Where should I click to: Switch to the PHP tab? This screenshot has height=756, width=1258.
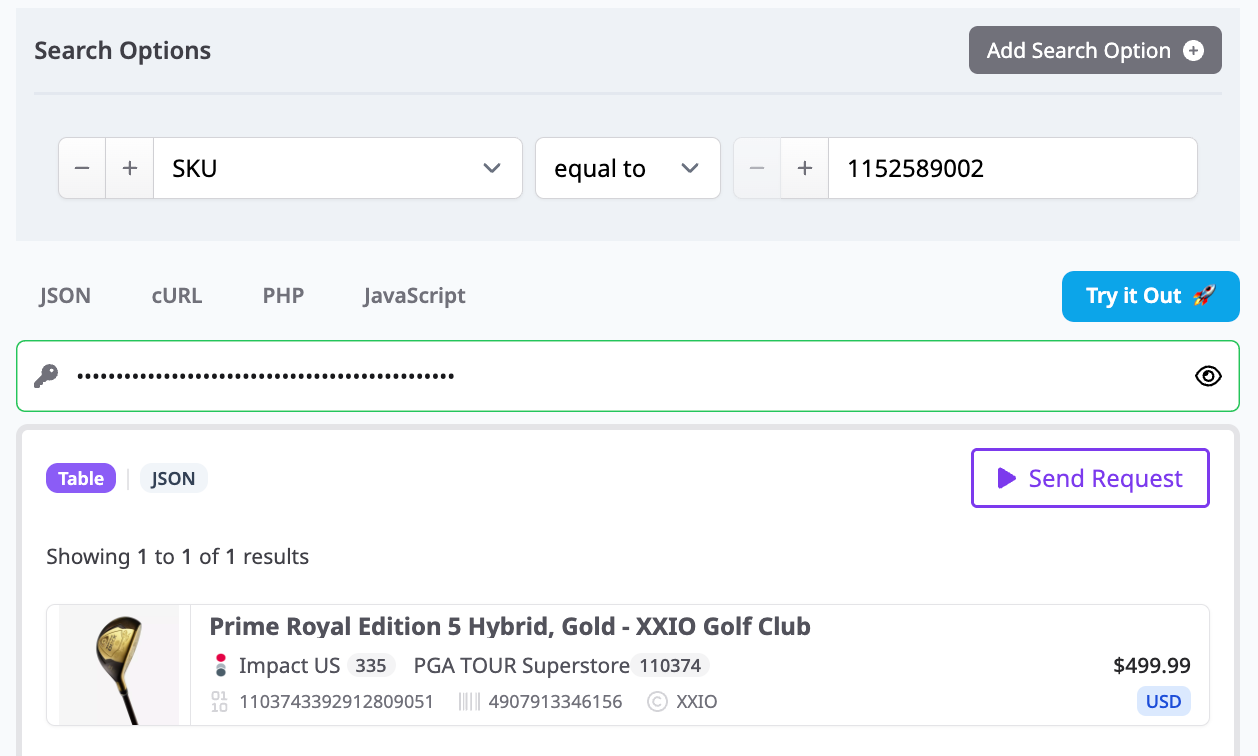pyautogui.click(x=283, y=296)
